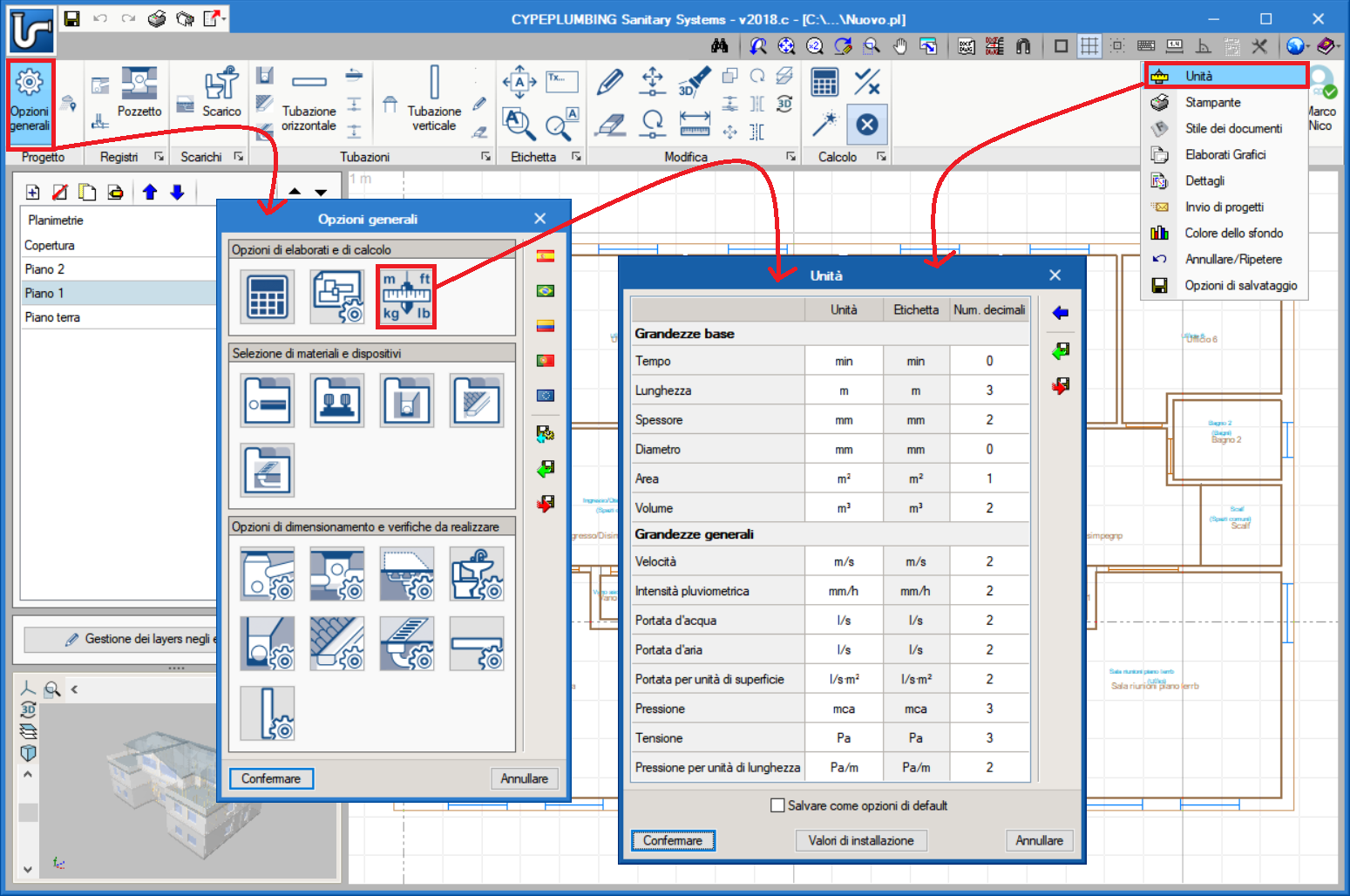The height and width of the screenshot is (896, 1350).
Task: Select Copertura in the Planimetrie list
Action: tap(119, 246)
